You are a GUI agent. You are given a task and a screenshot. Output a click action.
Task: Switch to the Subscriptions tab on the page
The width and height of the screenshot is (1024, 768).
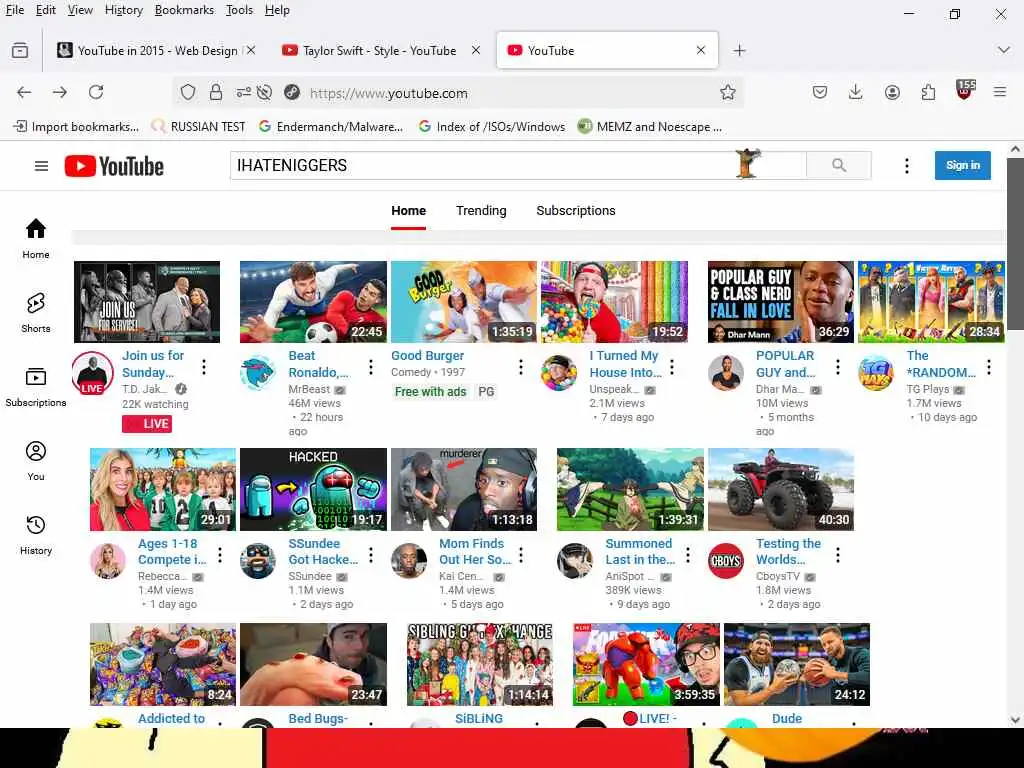(575, 210)
